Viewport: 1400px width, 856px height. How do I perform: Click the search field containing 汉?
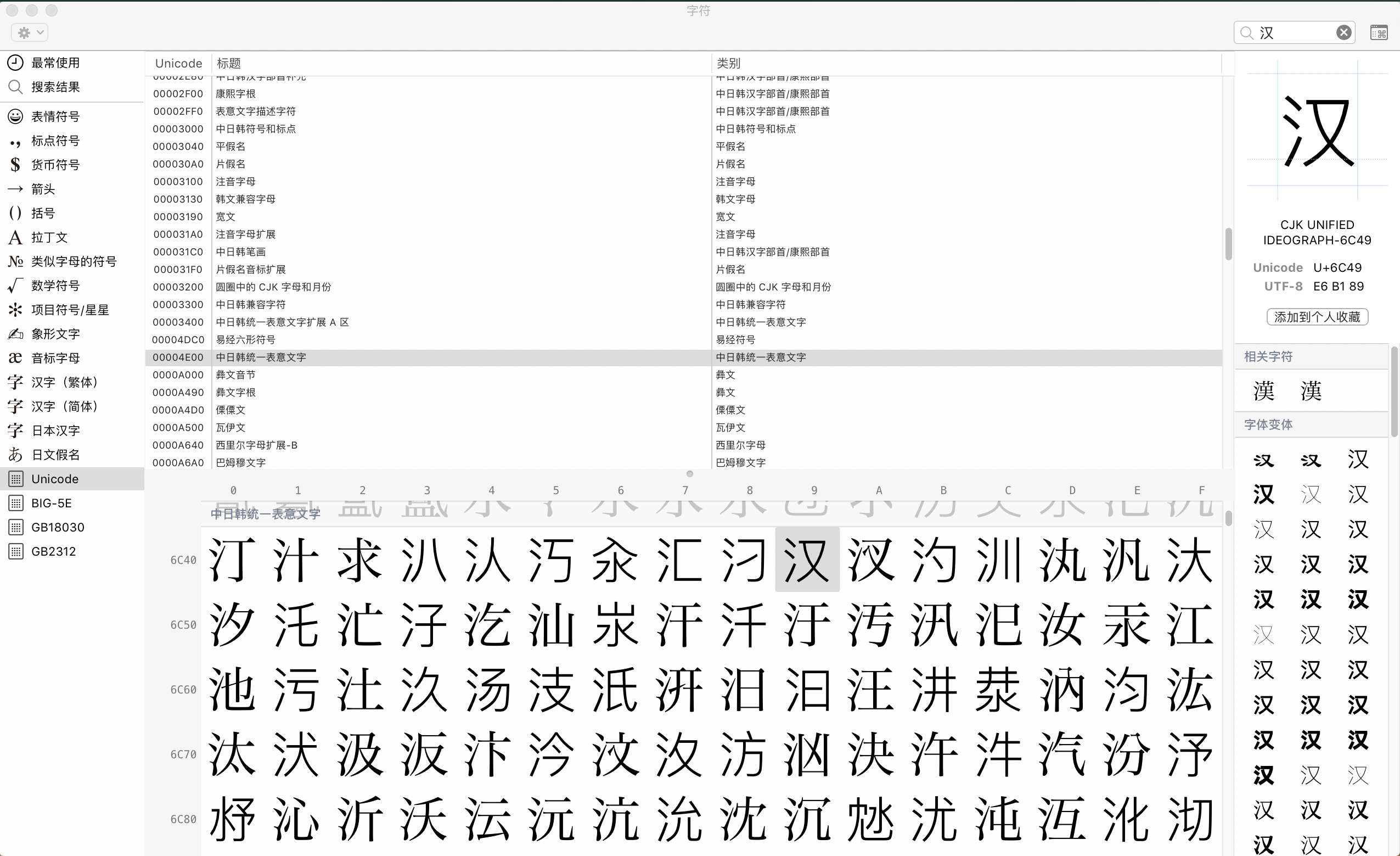pos(1294,32)
